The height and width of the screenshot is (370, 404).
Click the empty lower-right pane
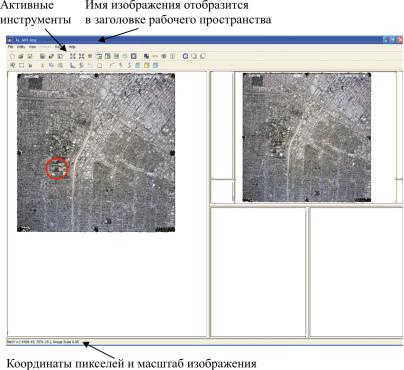point(356,272)
